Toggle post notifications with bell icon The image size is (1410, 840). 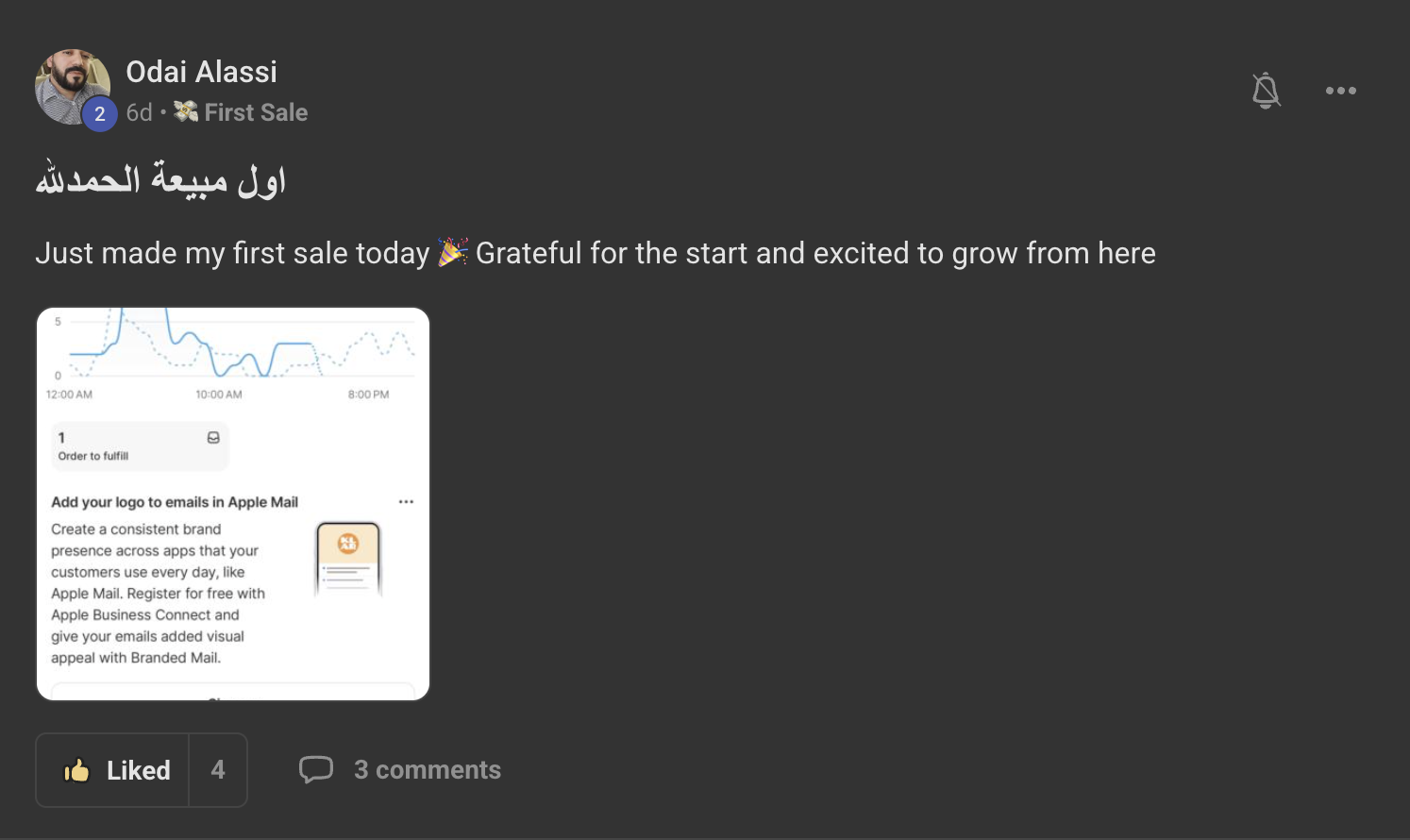tap(1266, 91)
